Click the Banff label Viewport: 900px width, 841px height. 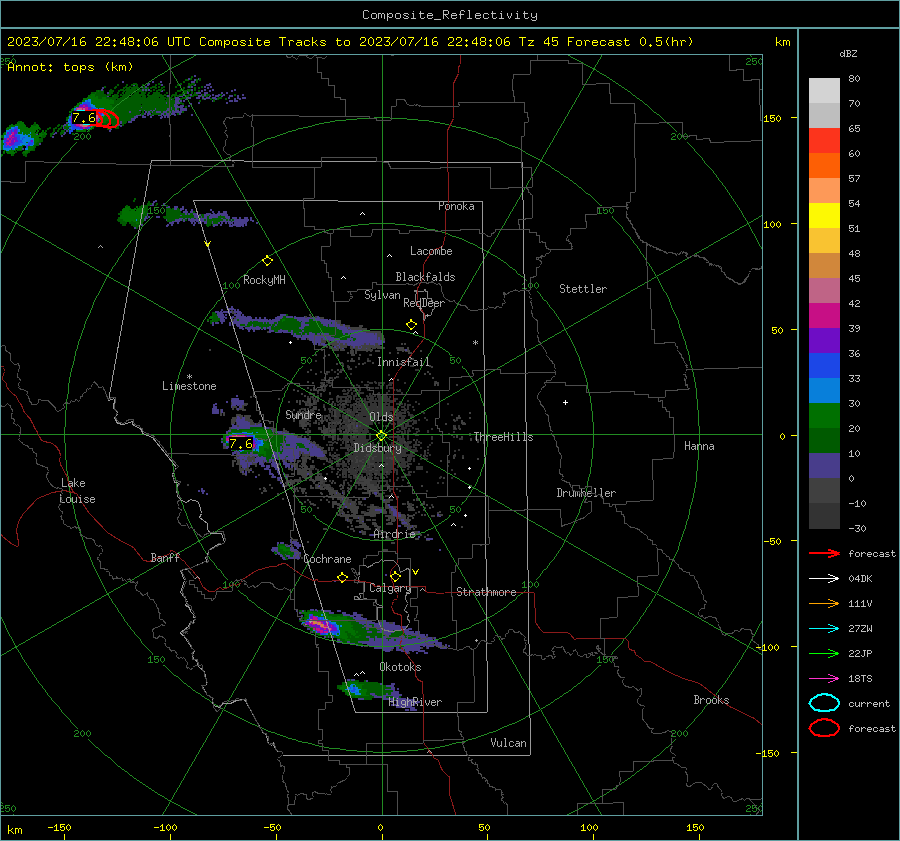tap(165, 558)
